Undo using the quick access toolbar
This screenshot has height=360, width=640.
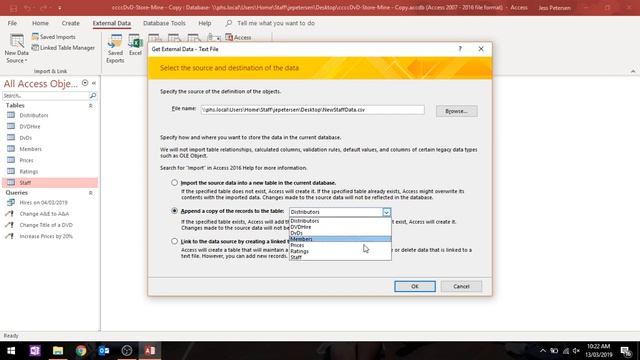pyautogui.click(x=27, y=8)
